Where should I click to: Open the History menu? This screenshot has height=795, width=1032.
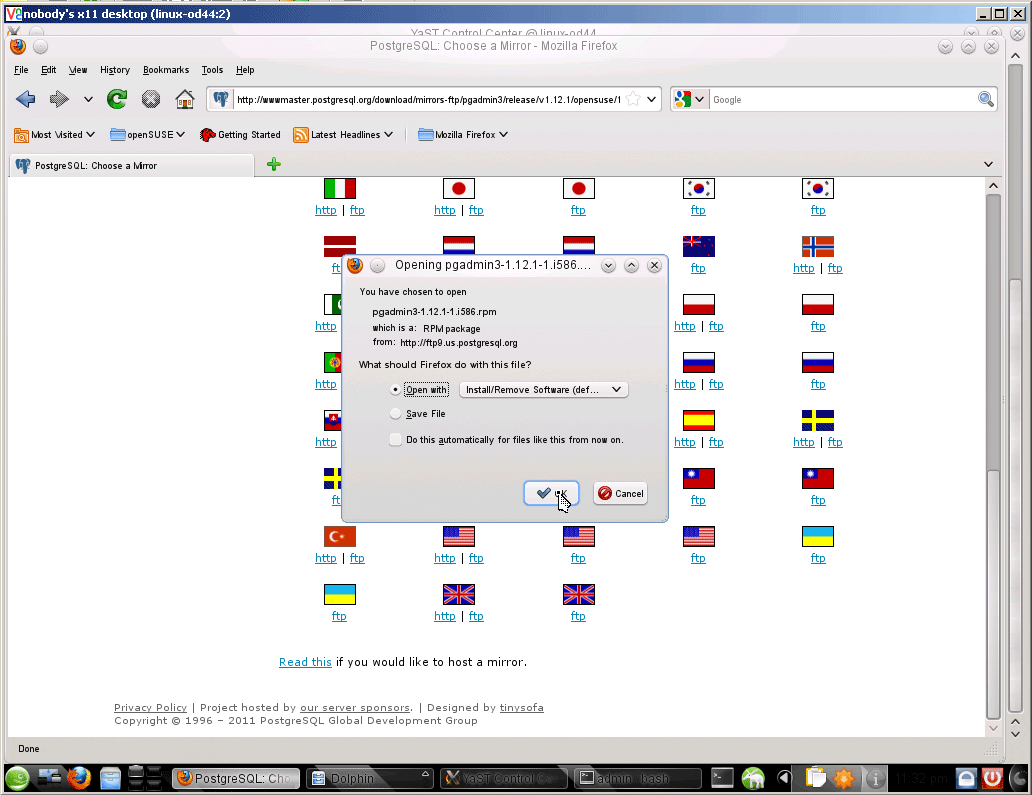(115, 70)
